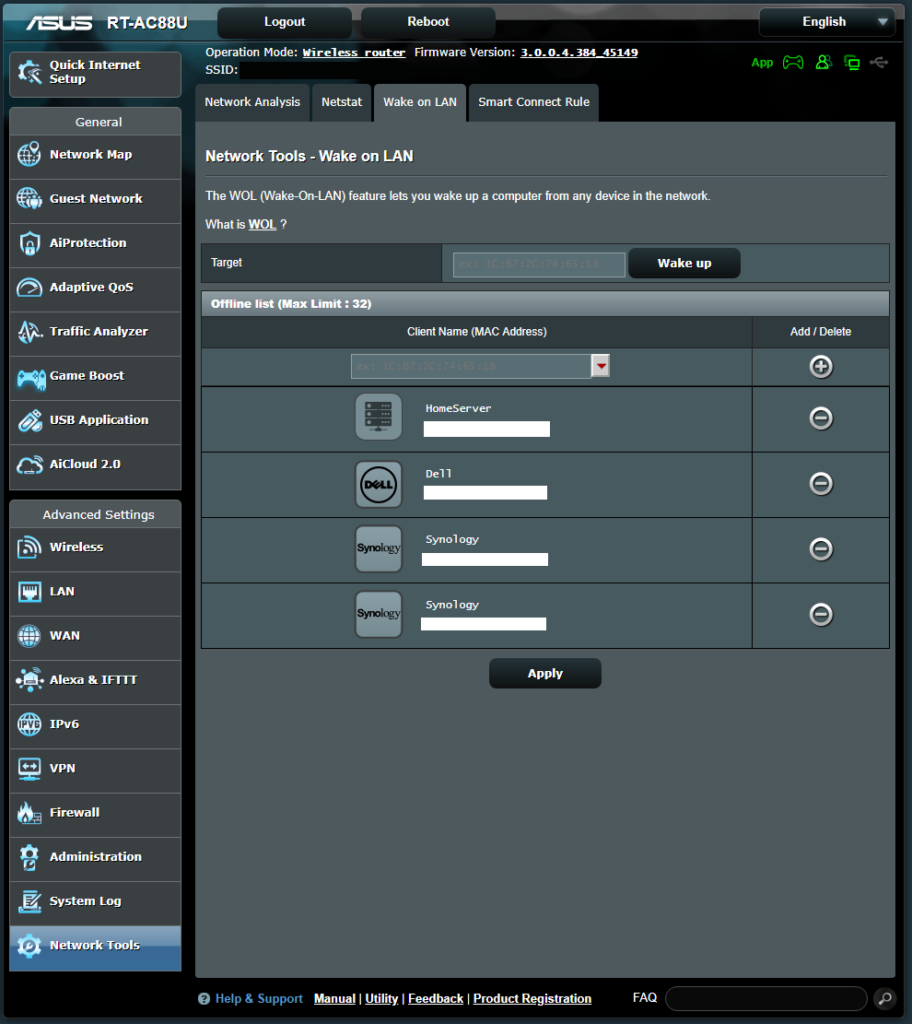Select the Network Analysis tab
Viewport: 912px width, 1024px height.
[x=252, y=102]
